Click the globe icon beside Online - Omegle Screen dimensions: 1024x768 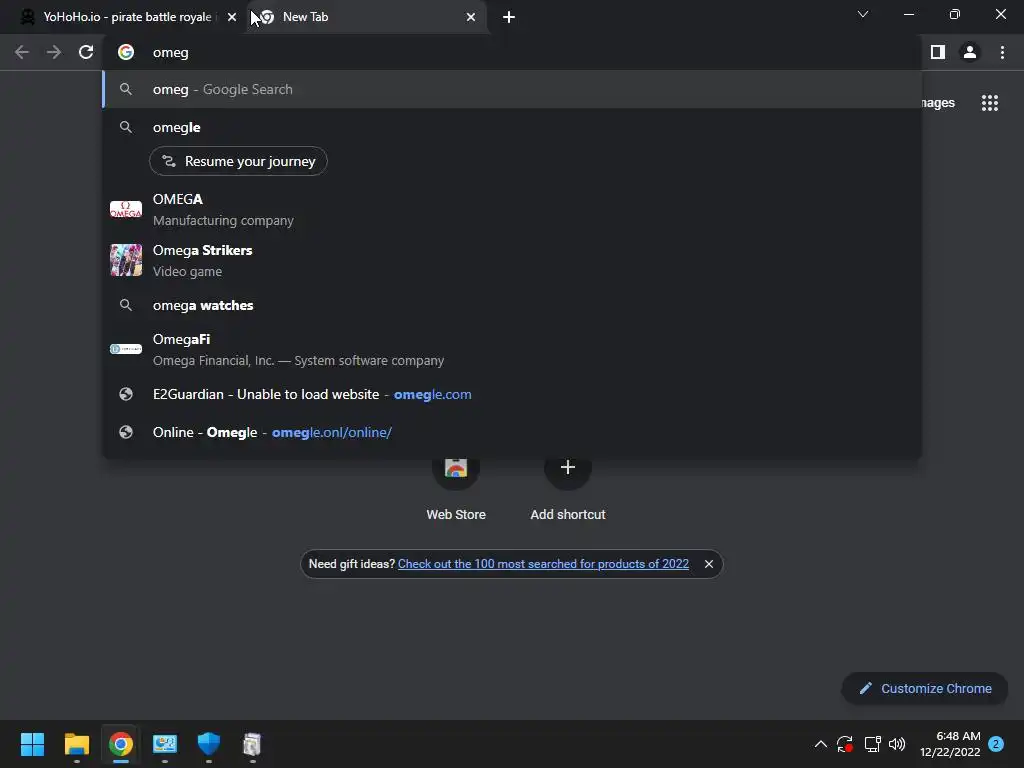pos(126,432)
